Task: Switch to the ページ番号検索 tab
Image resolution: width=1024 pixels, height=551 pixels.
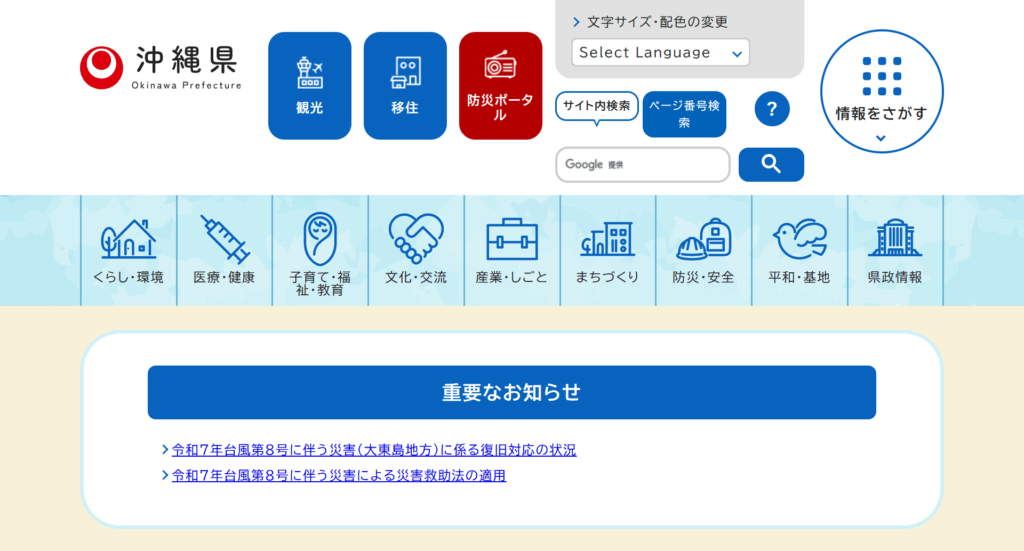Action: [684, 113]
